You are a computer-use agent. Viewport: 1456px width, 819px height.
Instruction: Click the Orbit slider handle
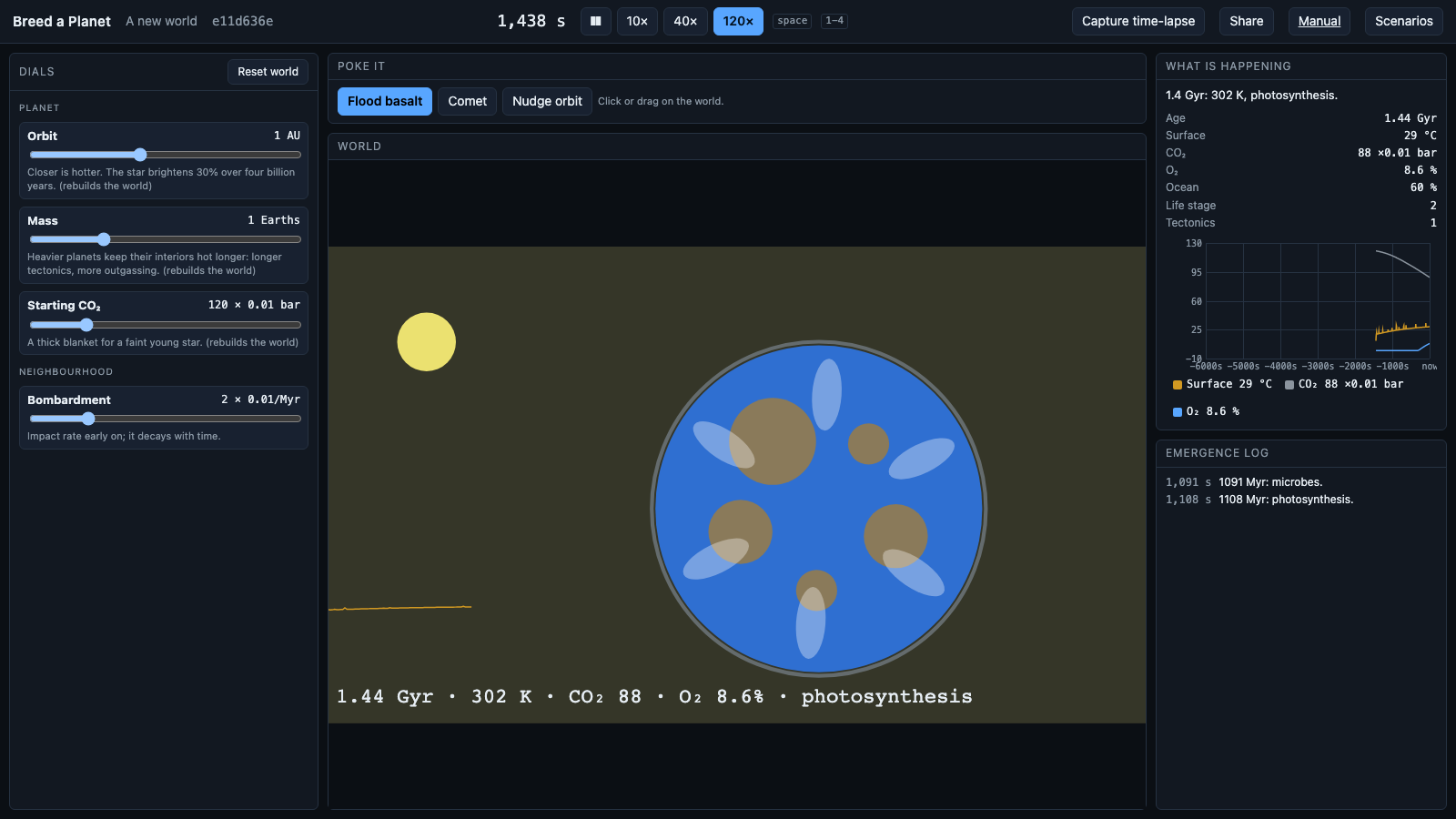coord(140,155)
